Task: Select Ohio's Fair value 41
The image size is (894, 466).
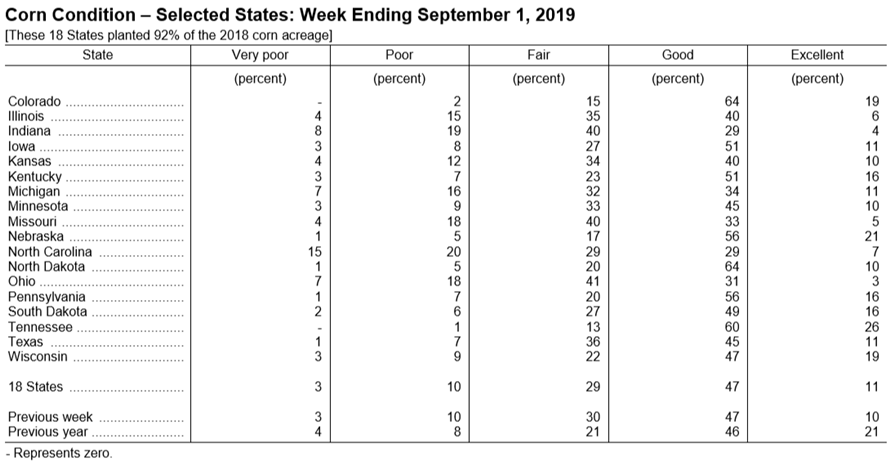Action: point(592,281)
